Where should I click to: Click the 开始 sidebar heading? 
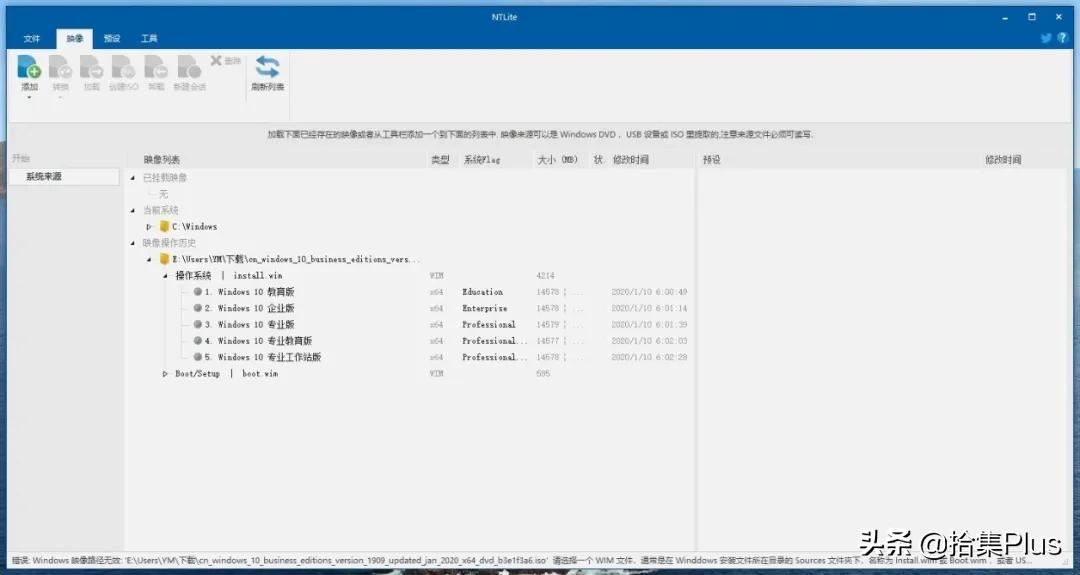coord(21,159)
